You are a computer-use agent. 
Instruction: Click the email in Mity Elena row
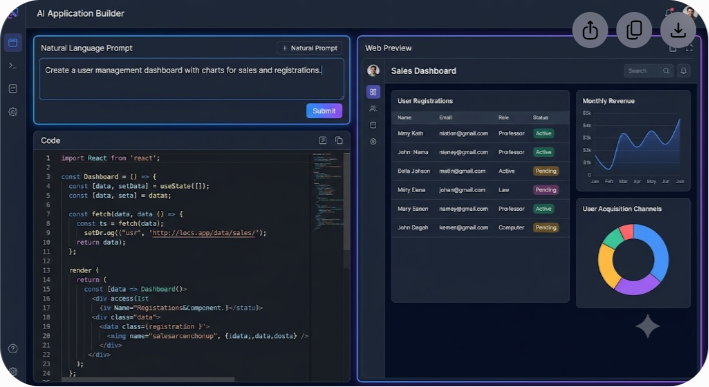coord(462,190)
